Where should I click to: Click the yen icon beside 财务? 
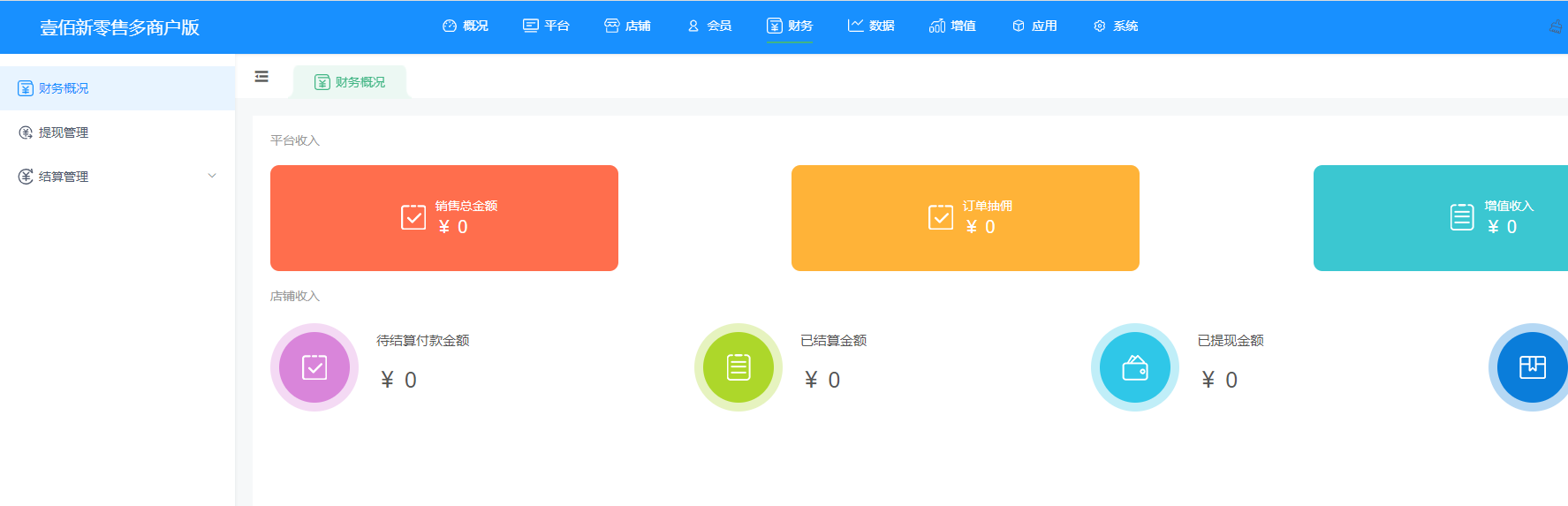tap(775, 26)
